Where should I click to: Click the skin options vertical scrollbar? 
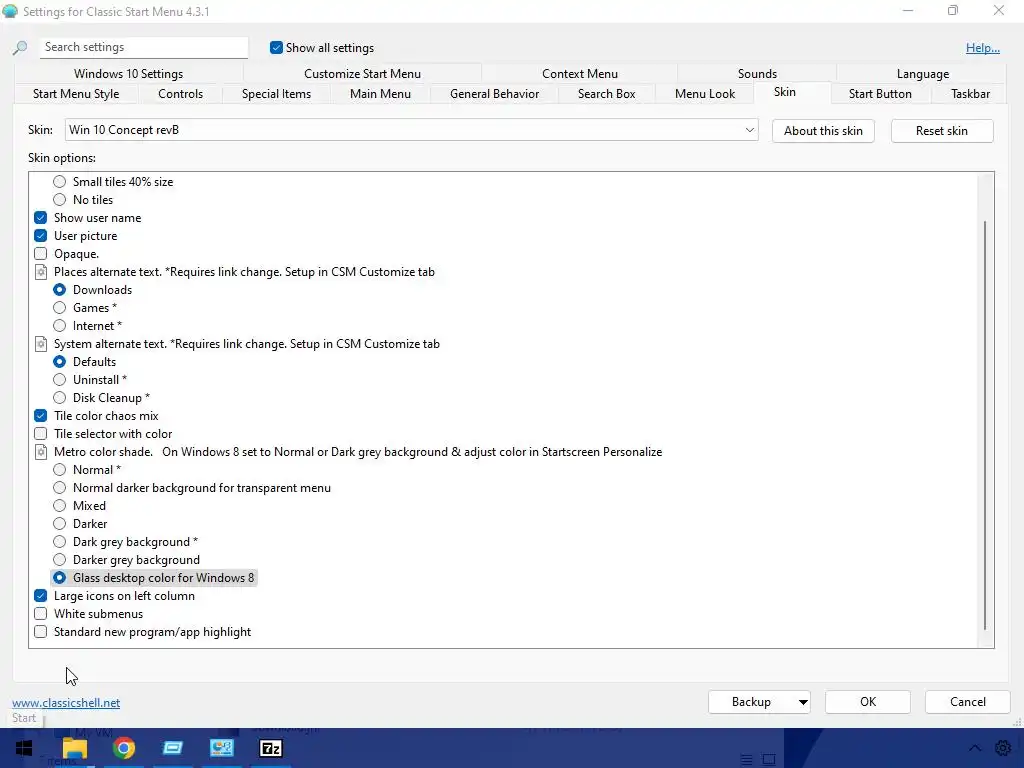[x=985, y=424]
